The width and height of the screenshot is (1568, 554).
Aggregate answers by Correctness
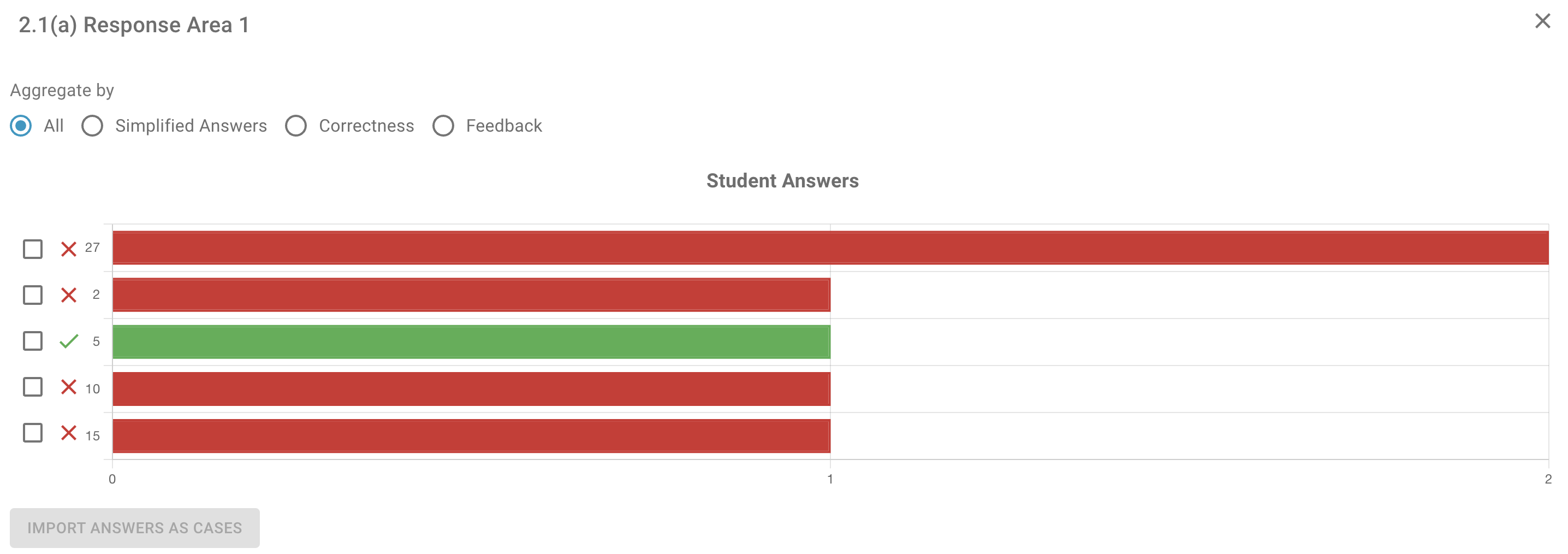coord(296,126)
